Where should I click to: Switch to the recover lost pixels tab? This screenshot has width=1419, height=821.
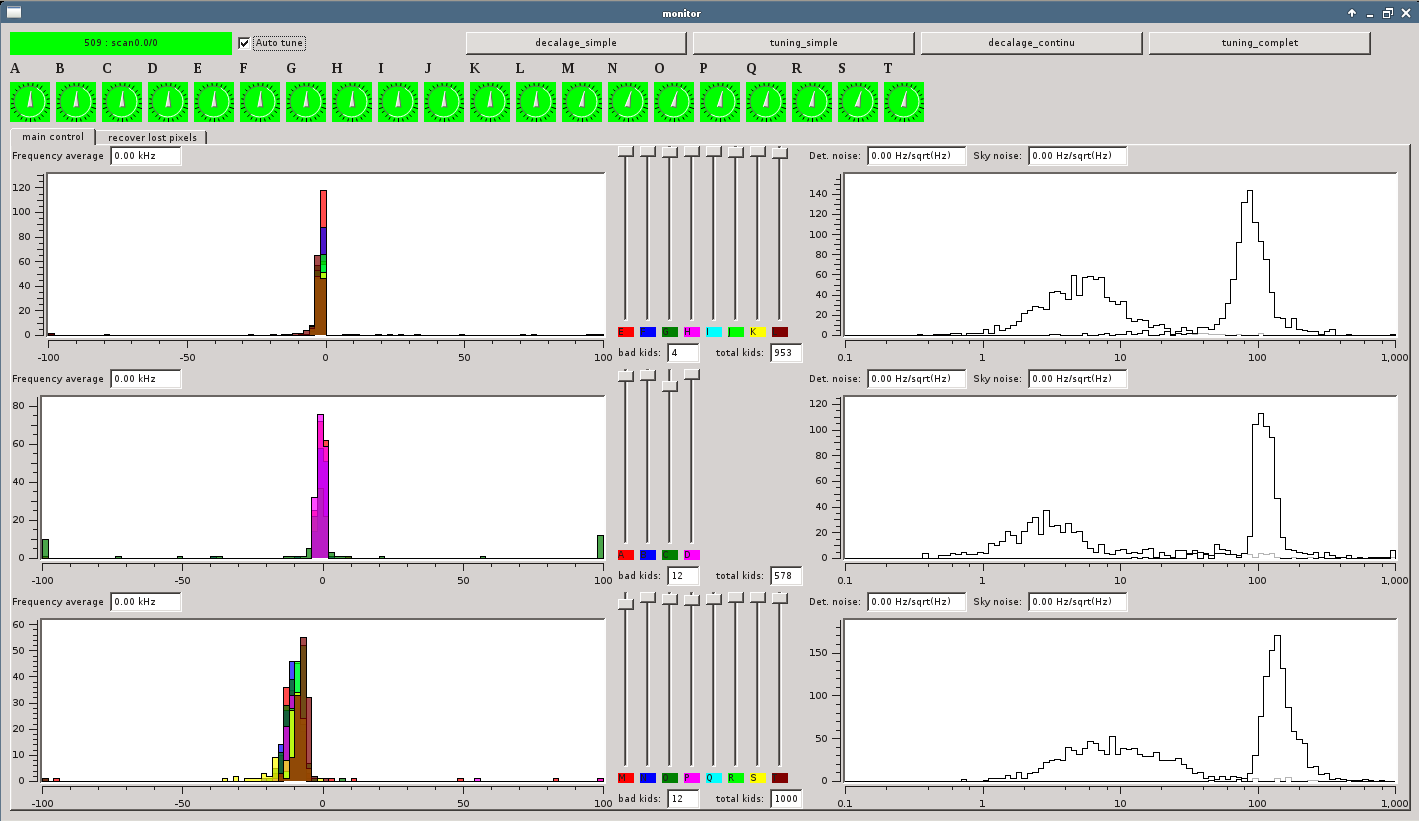[152, 137]
